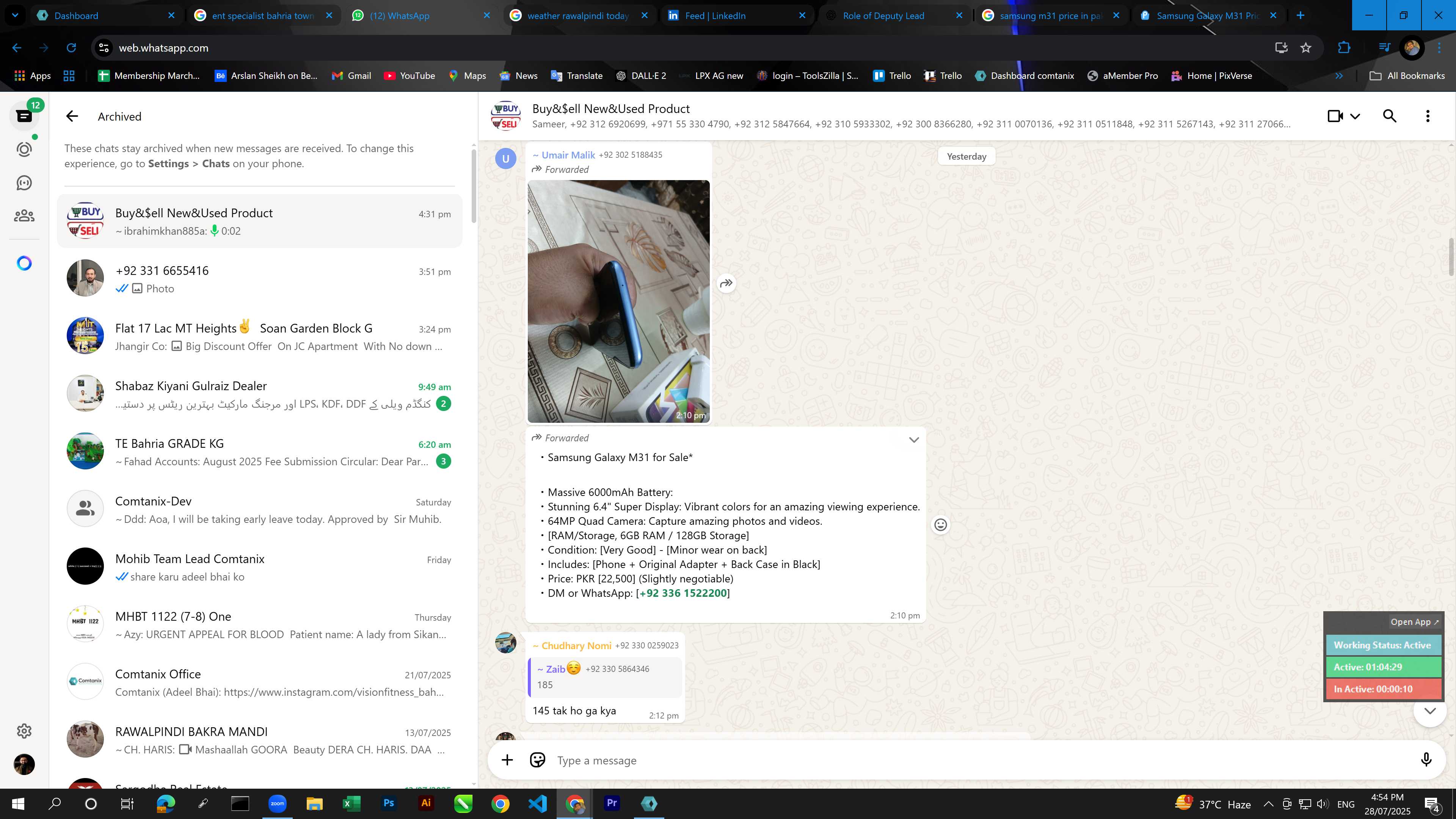
Task: Open Excel from taskbar
Action: coord(351,803)
